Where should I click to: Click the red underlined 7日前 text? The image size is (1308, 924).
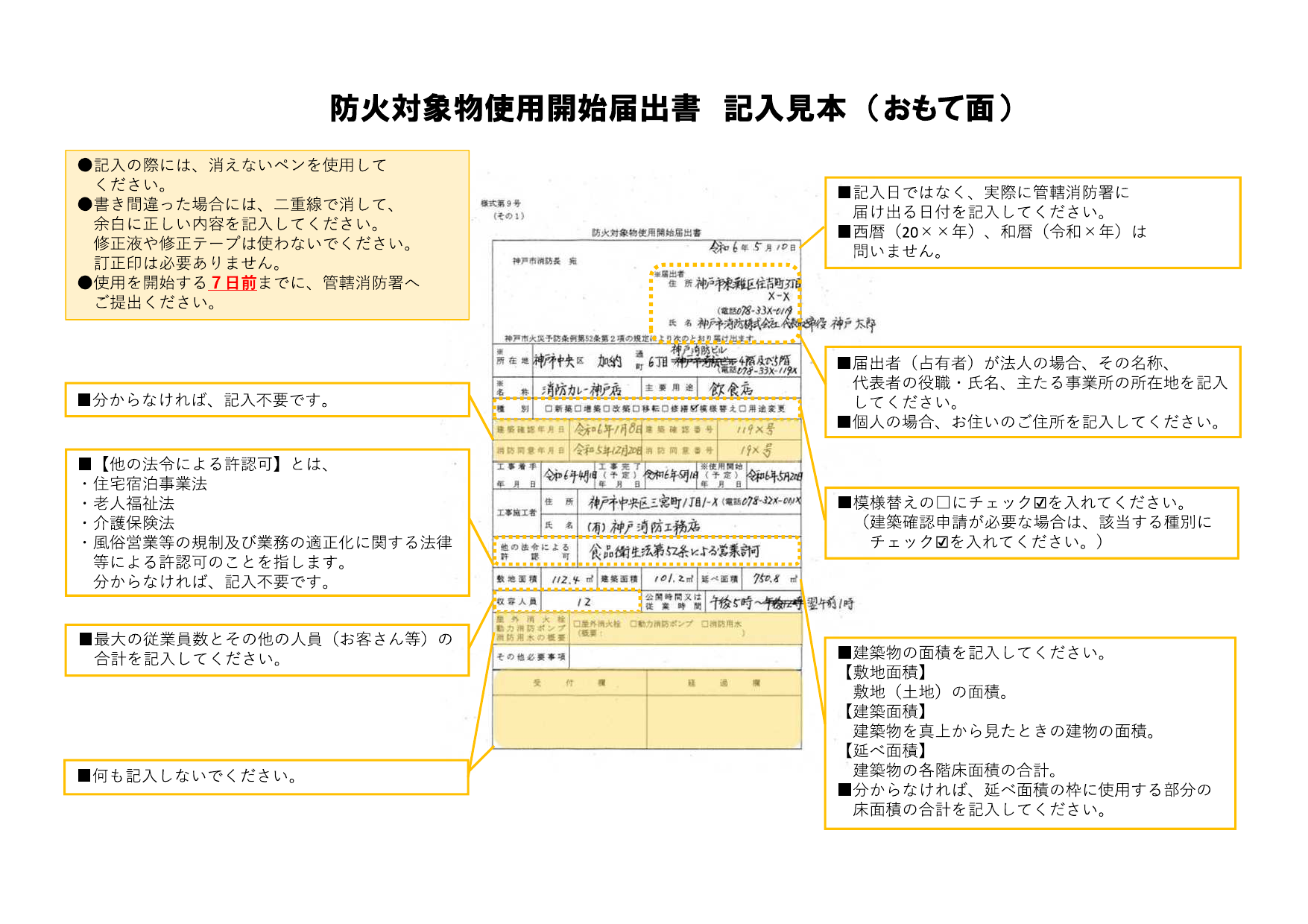(x=233, y=283)
